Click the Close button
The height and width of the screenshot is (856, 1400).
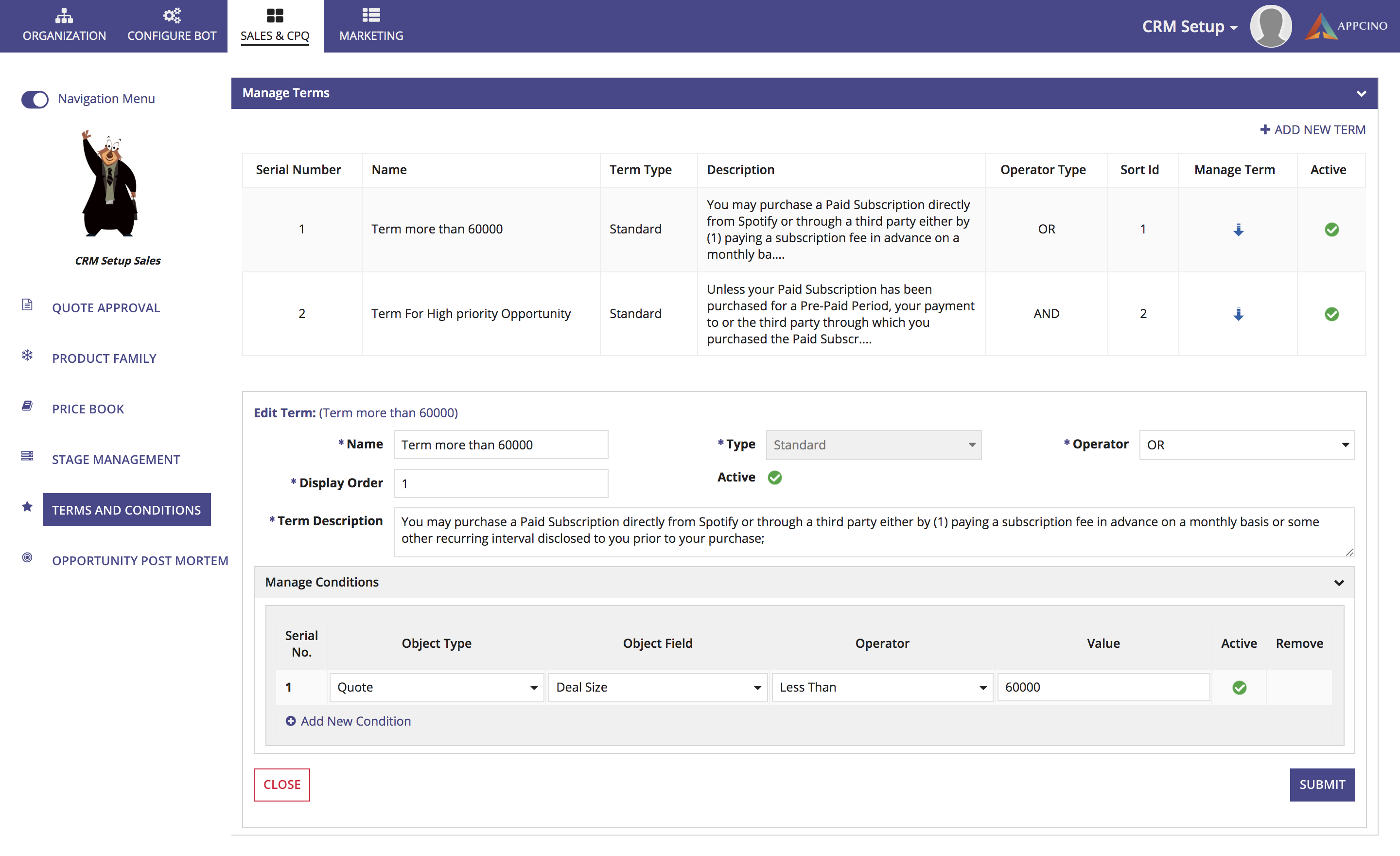281,785
